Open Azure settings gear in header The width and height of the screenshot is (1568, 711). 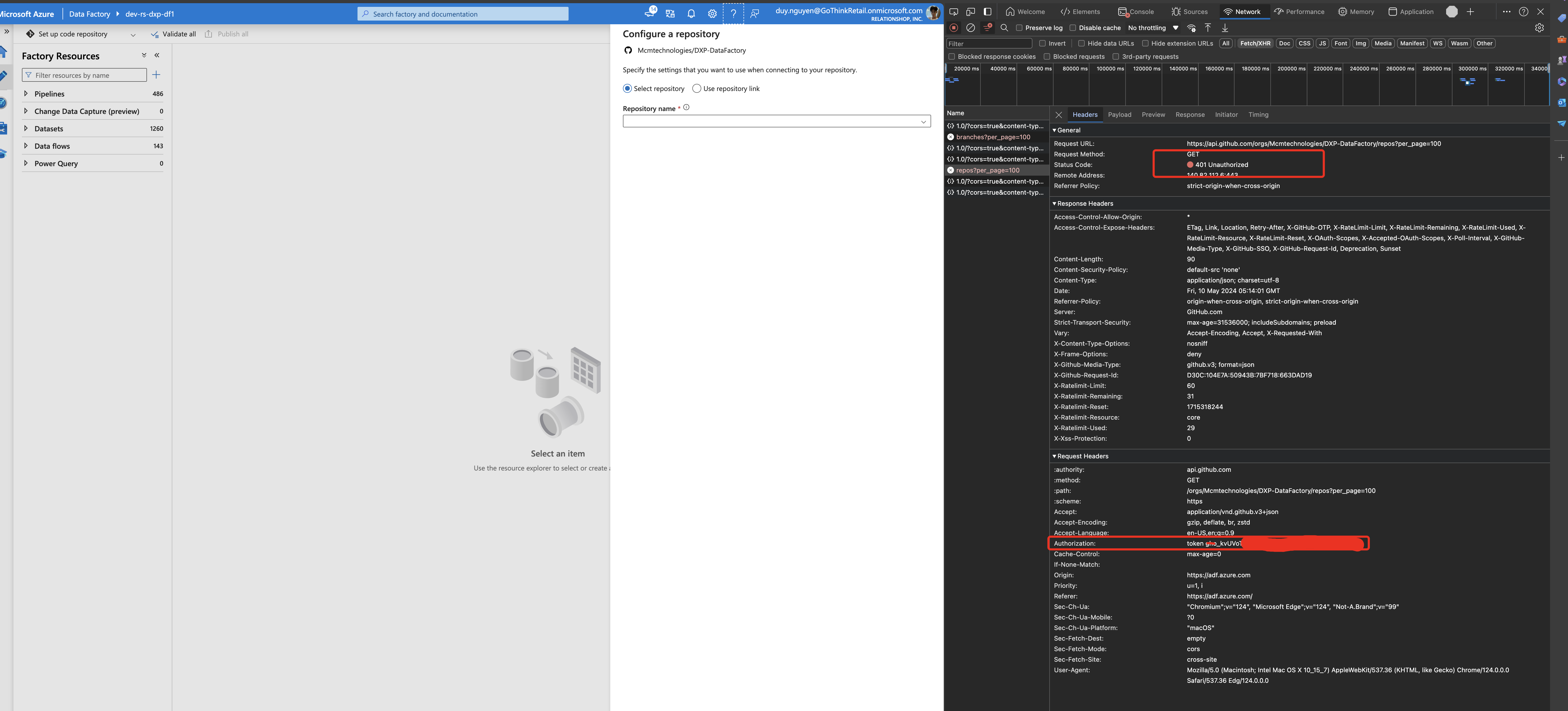(x=712, y=14)
